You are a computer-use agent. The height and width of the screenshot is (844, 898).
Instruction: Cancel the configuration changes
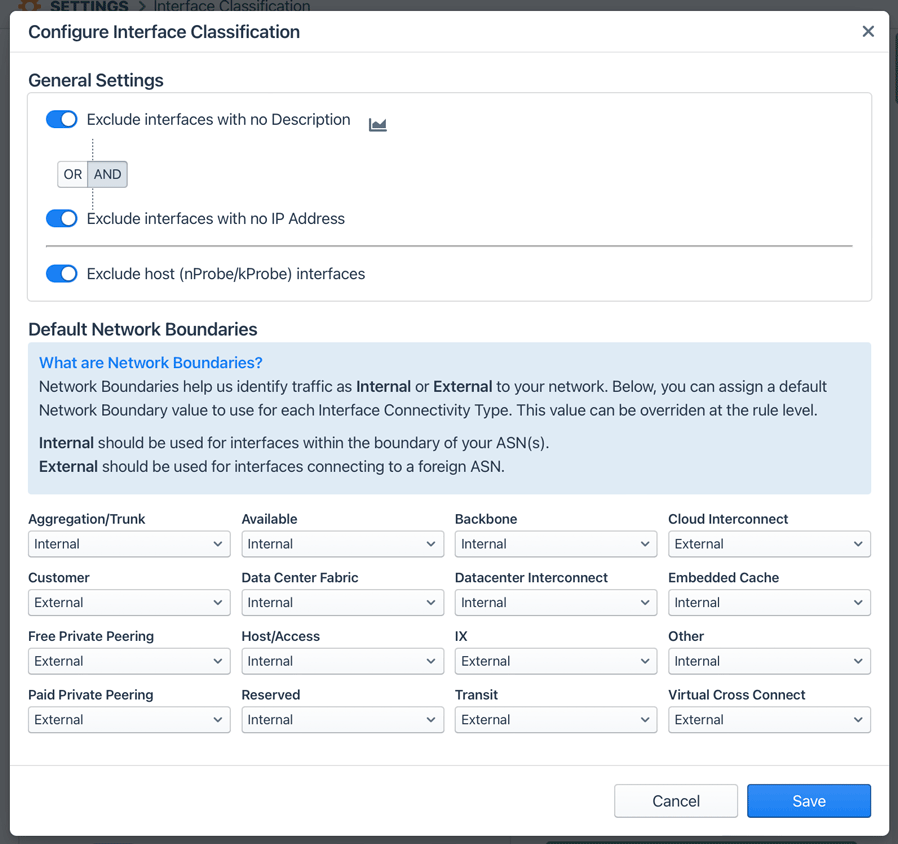click(676, 800)
